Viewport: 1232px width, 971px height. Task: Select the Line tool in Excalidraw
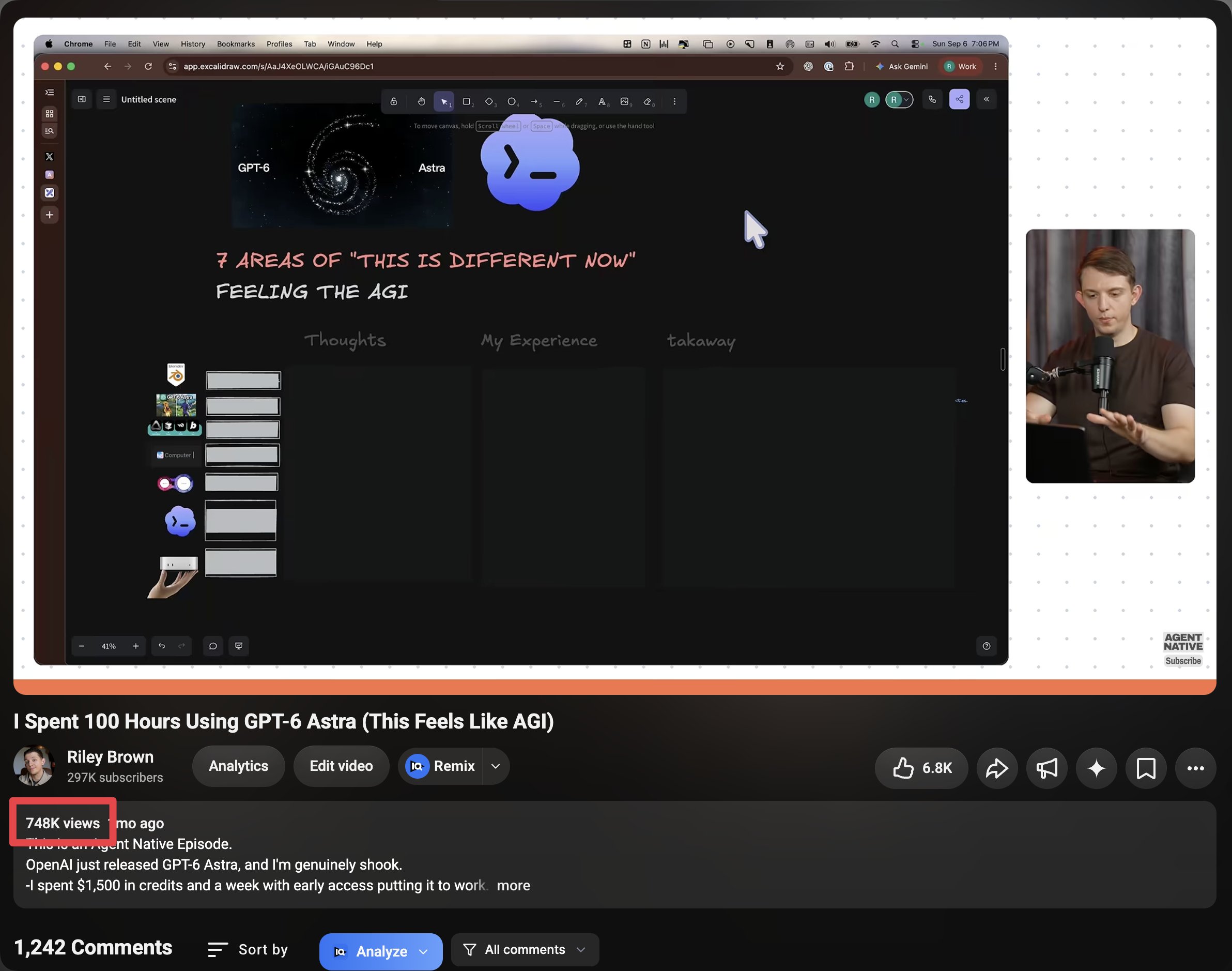pyautogui.click(x=557, y=101)
